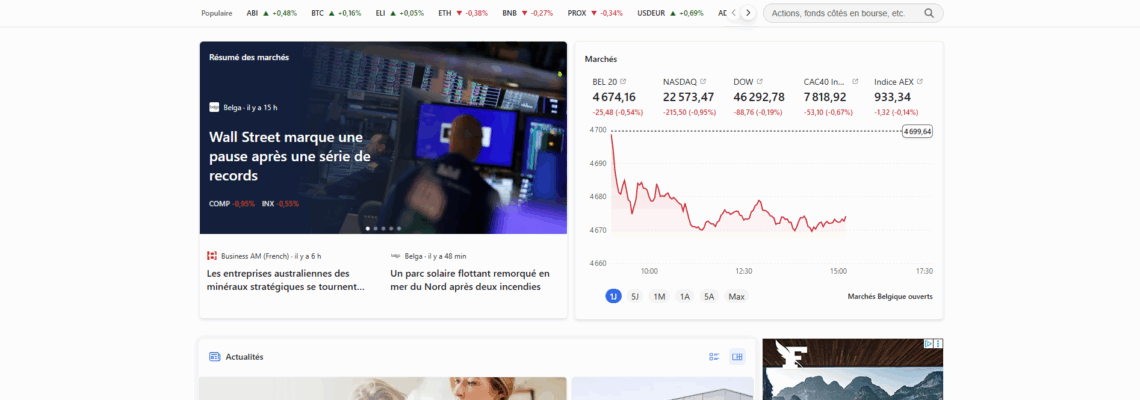Screen dimensions: 1140x400
Task: Open the parc solaire flottant article
Action: 470,280
